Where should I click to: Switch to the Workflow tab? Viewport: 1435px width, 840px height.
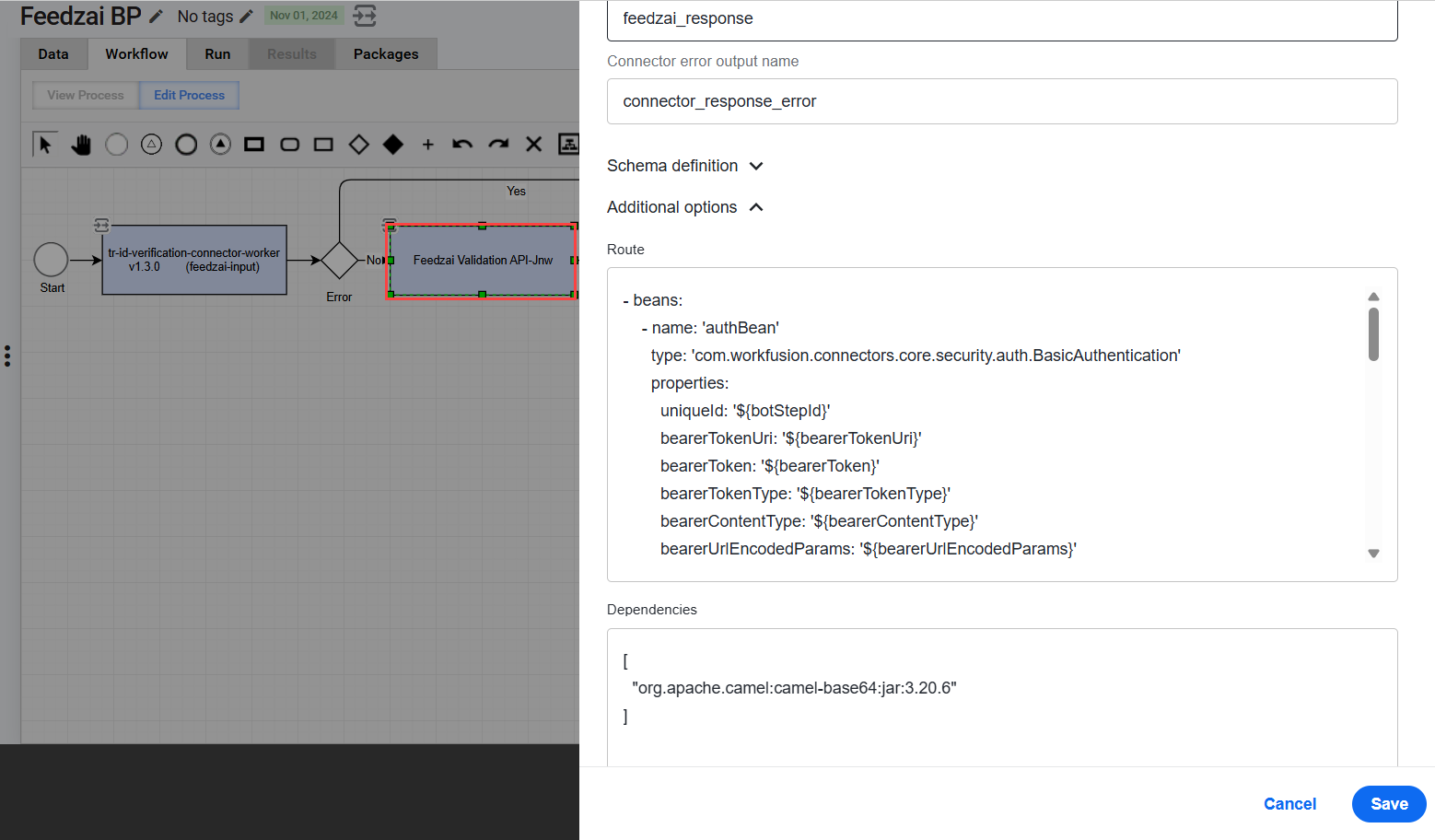click(136, 54)
